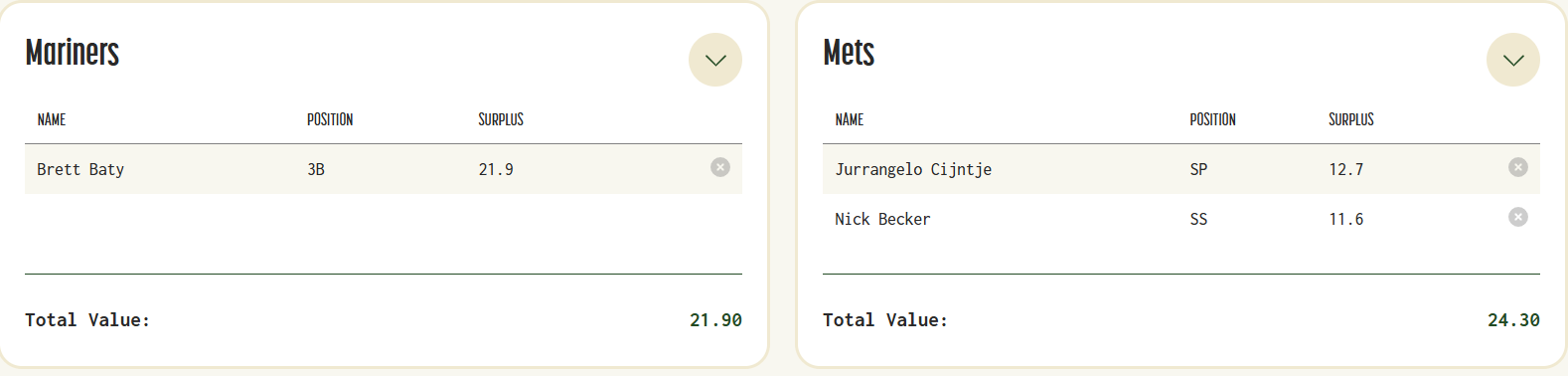Click the Mariners team heading
1568x376 pixels.
73,52
